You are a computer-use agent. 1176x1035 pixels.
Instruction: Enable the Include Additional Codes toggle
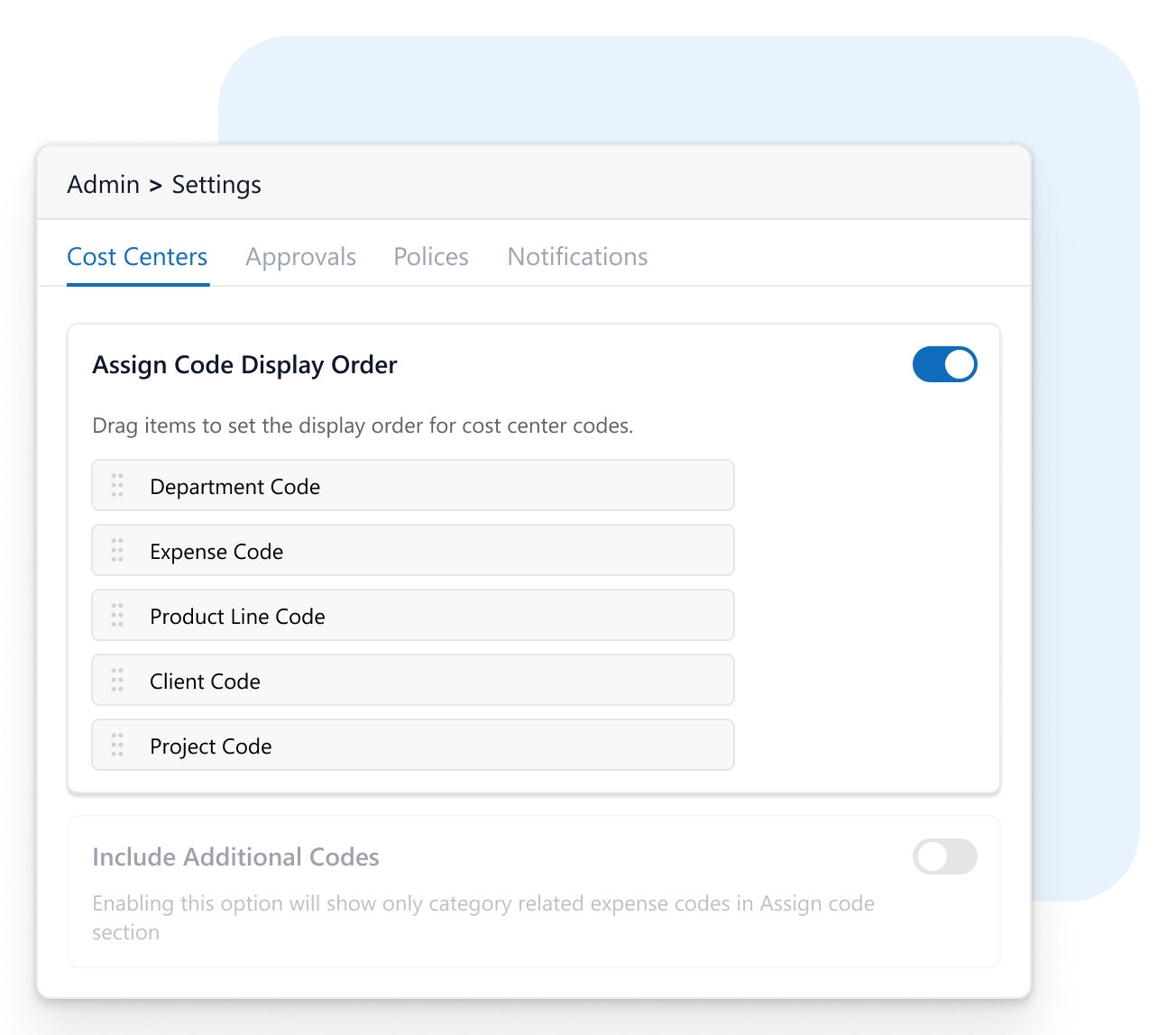coord(944,856)
